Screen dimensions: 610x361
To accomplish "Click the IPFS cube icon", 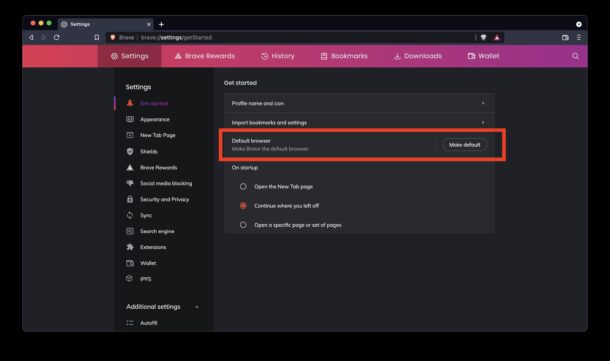I will pos(130,279).
